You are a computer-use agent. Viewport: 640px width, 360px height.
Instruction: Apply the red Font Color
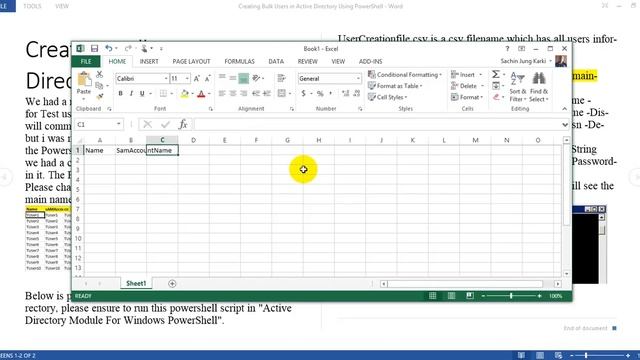click(x=201, y=94)
